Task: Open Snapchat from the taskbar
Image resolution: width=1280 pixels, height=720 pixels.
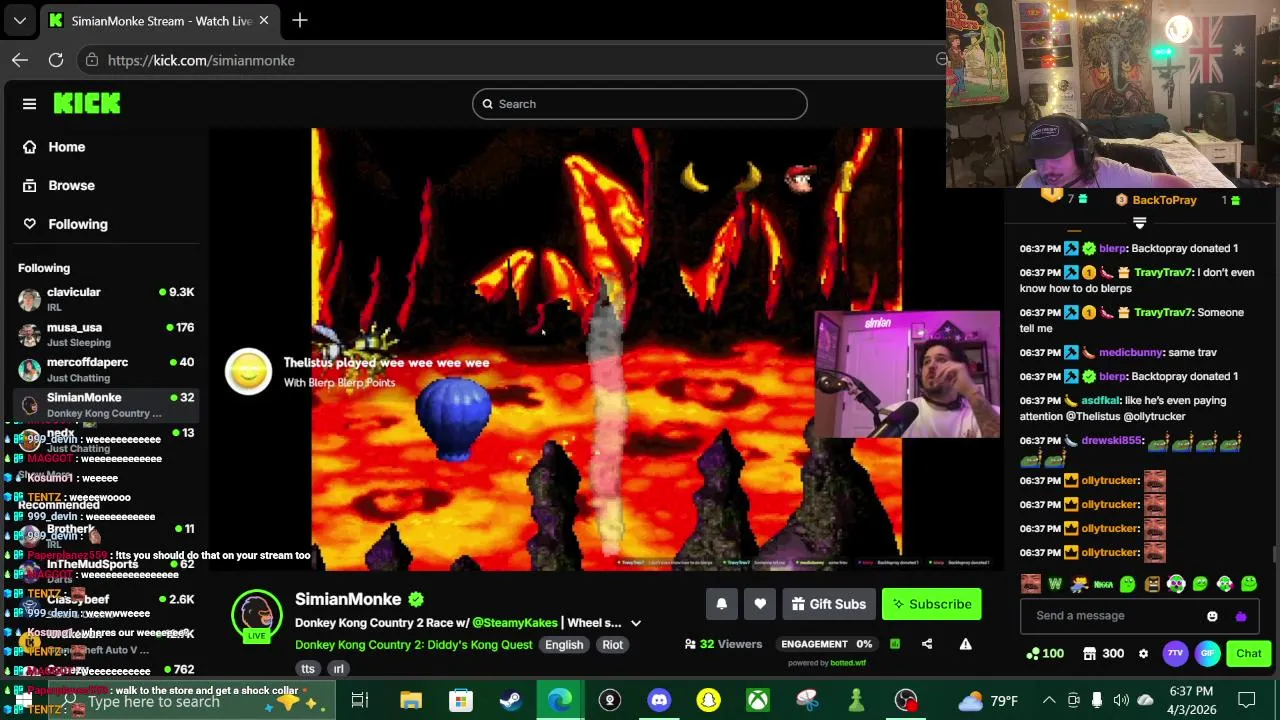Action: click(708, 700)
